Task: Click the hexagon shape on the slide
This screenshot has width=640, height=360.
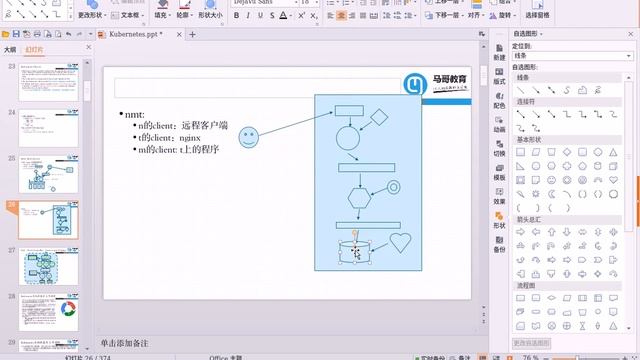Action: click(360, 198)
